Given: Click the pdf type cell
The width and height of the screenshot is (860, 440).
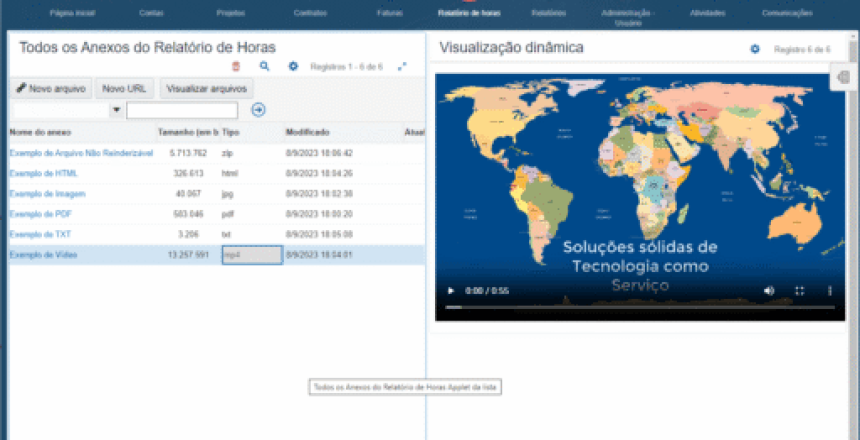Looking at the screenshot, I should pyautogui.click(x=228, y=214).
